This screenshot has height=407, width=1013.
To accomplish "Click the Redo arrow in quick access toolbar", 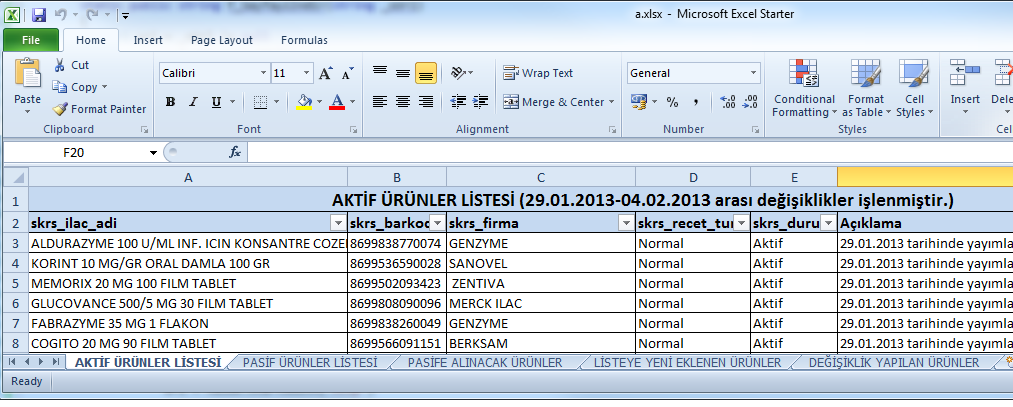I will pos(90,14).
